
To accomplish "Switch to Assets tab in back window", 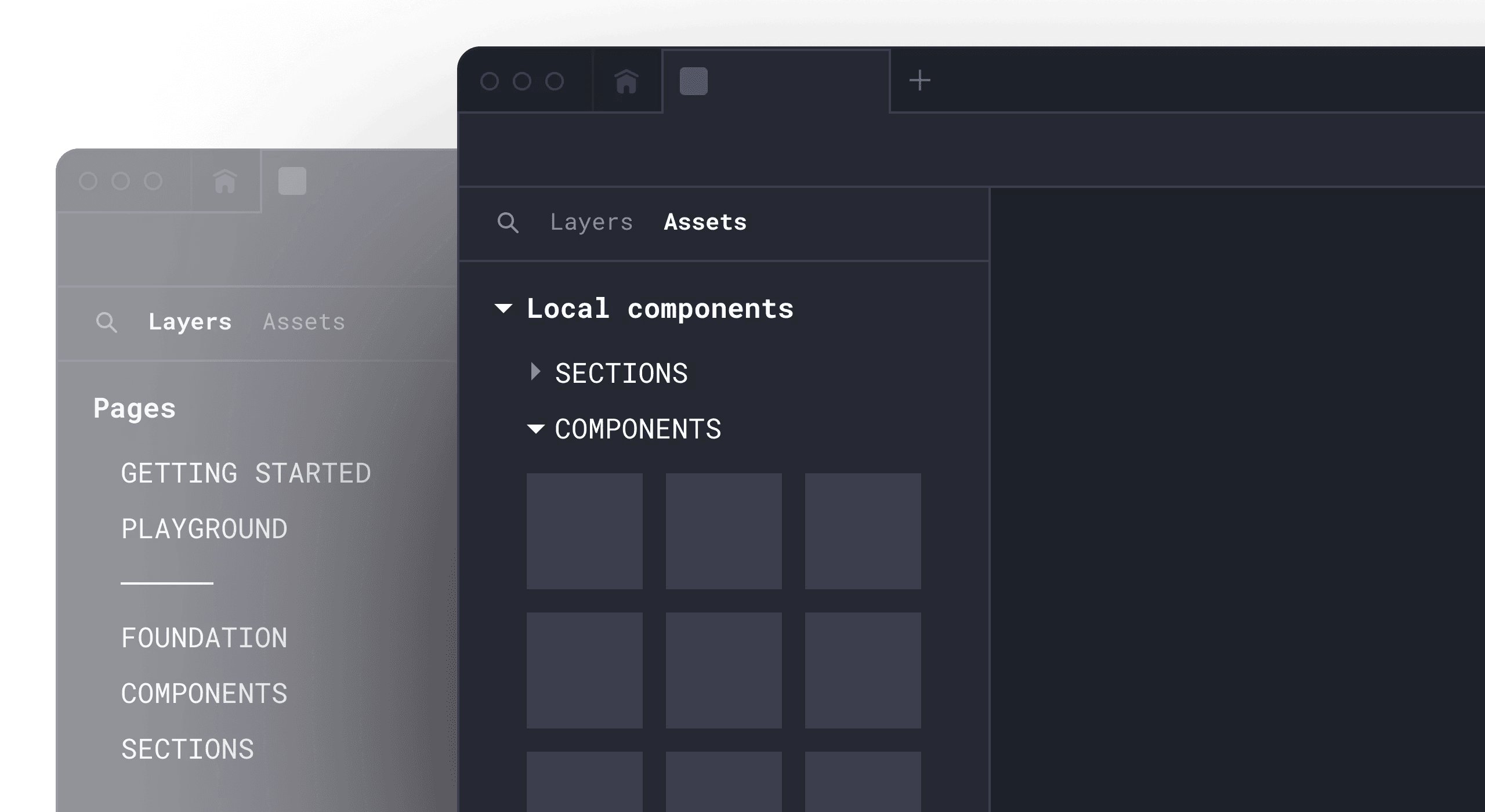I will coord(304,322).
